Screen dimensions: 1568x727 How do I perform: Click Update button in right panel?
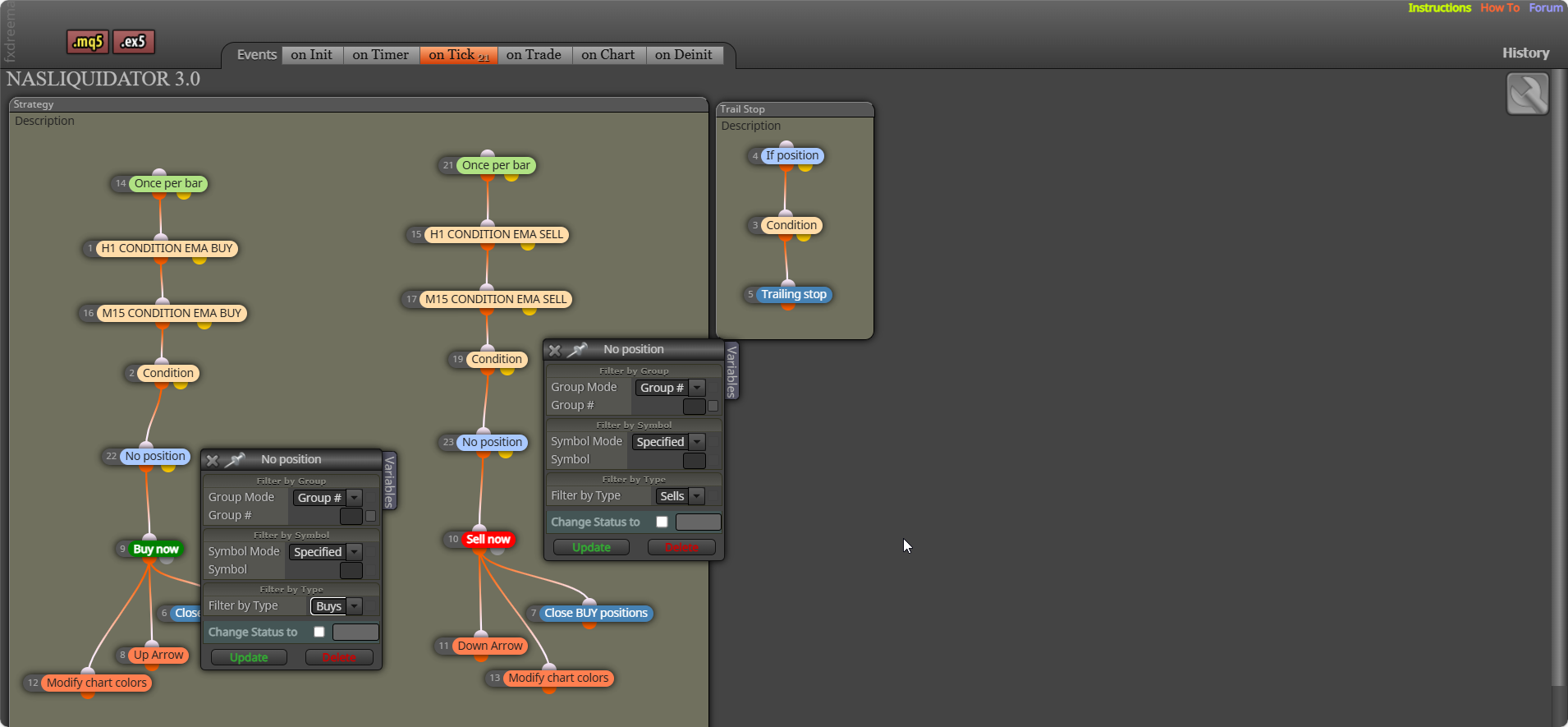[x=591, y=548]
